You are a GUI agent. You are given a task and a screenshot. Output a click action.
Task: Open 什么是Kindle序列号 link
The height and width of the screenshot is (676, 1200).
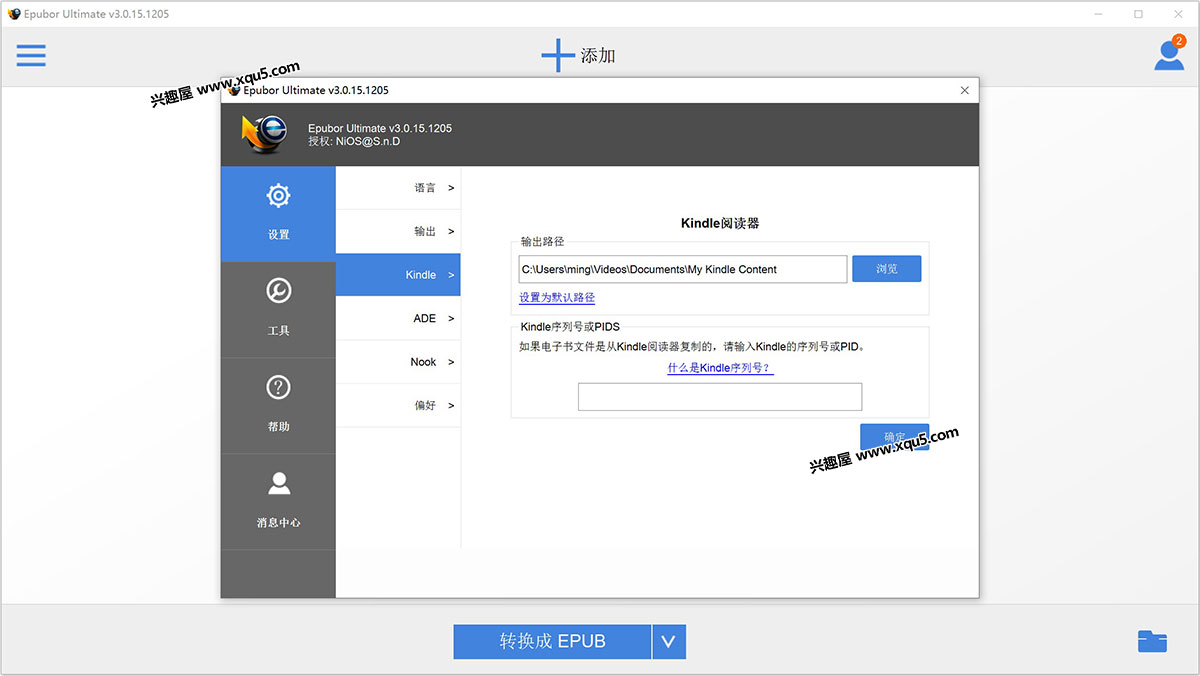click(720, 368)
